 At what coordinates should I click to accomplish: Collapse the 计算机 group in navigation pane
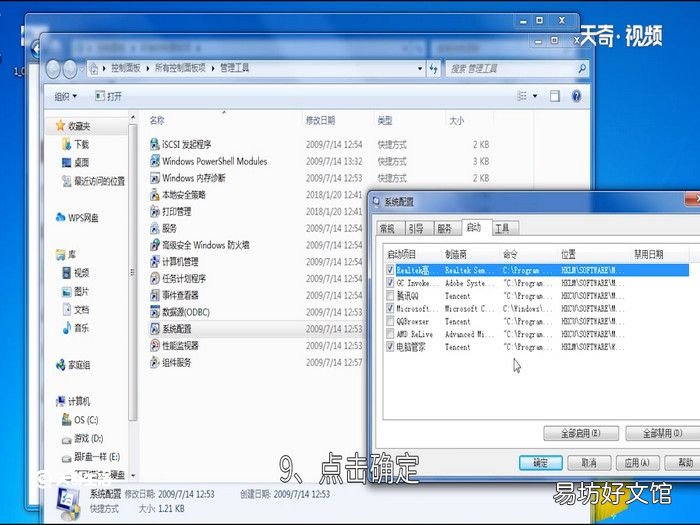click(72, 401)
